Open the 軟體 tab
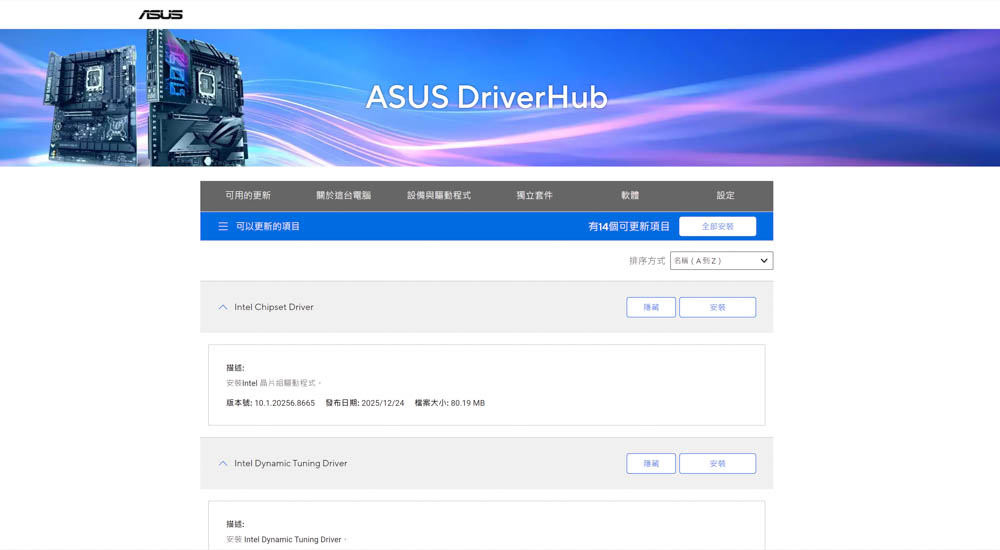This screenshot has width=1000, height=550. pos(630,196)
